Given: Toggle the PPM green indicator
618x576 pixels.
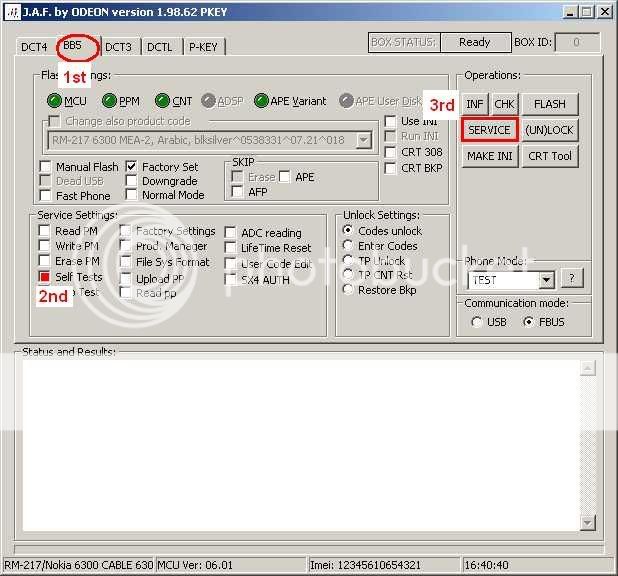Looking at the screenshot, I should click(109, 101).
